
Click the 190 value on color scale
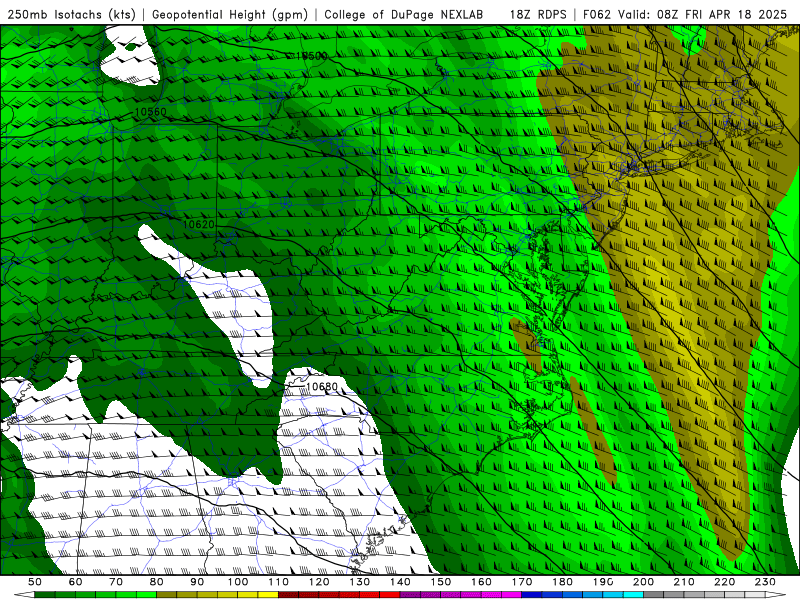pyautogui.click(x=603, y=582)
